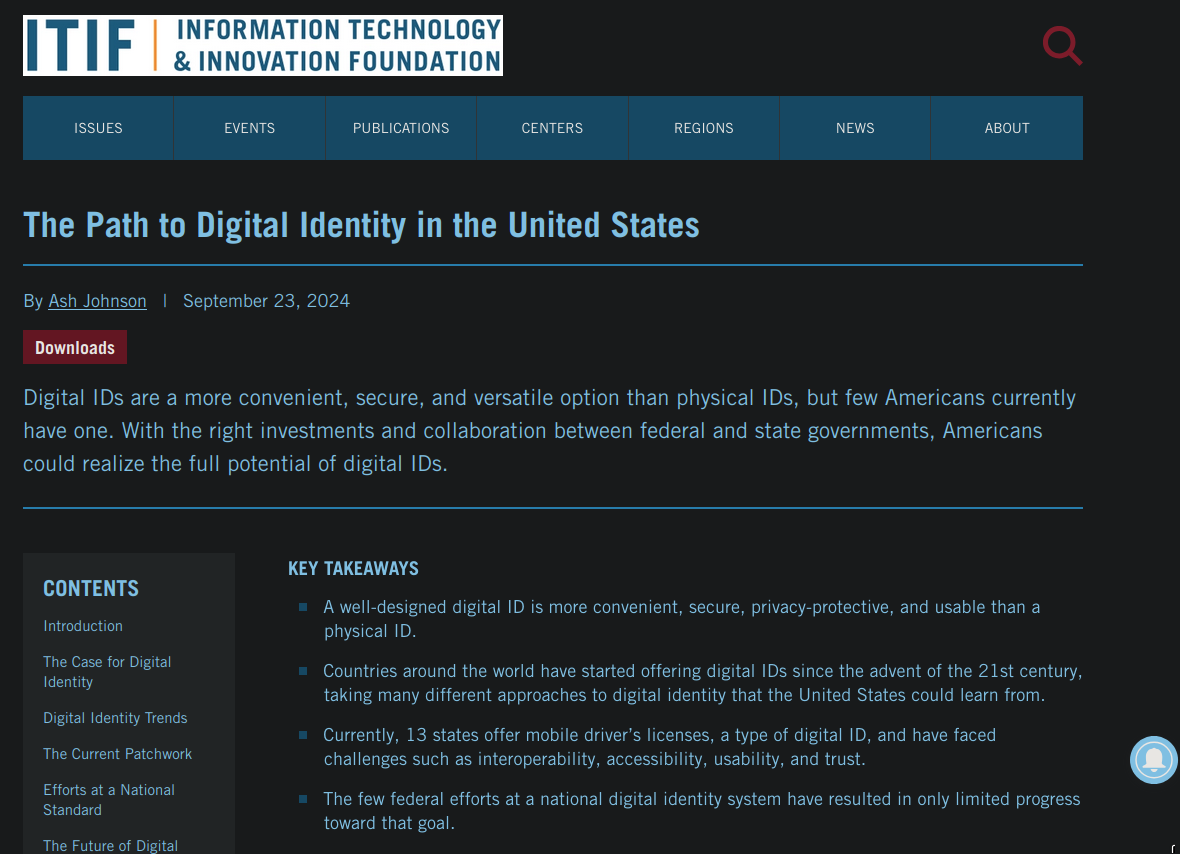Click the takeaway about 13 states
This screenshot has width=1180, height=854.
tap(660, 746)
